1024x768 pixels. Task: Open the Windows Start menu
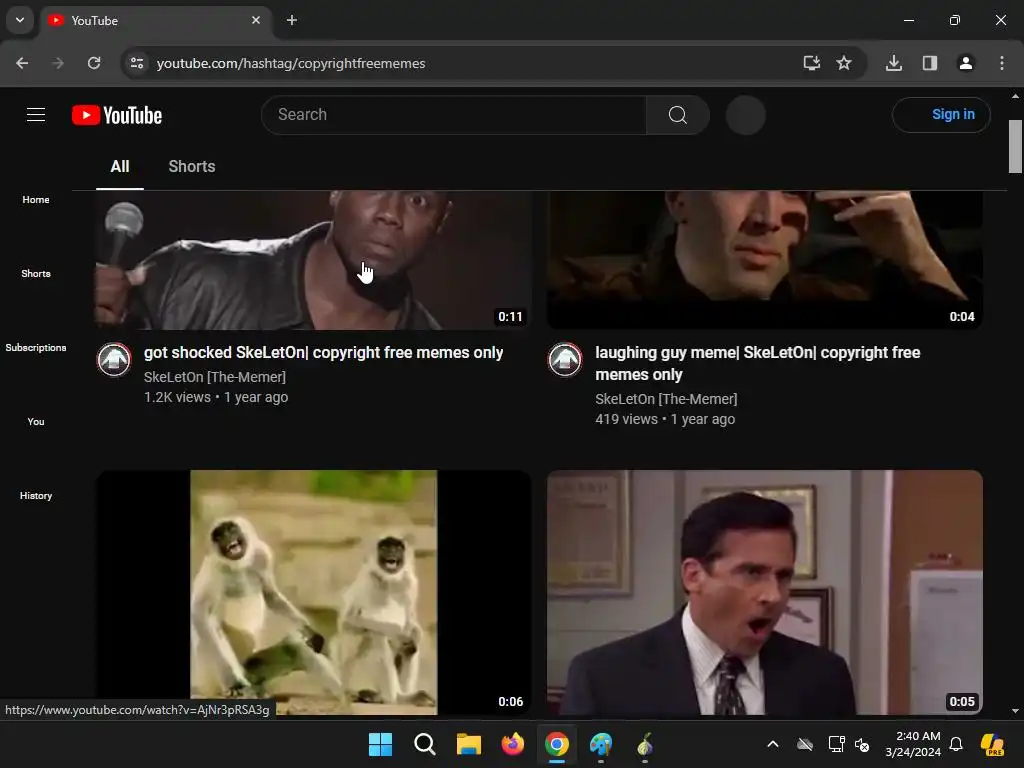tap(380, 744)
